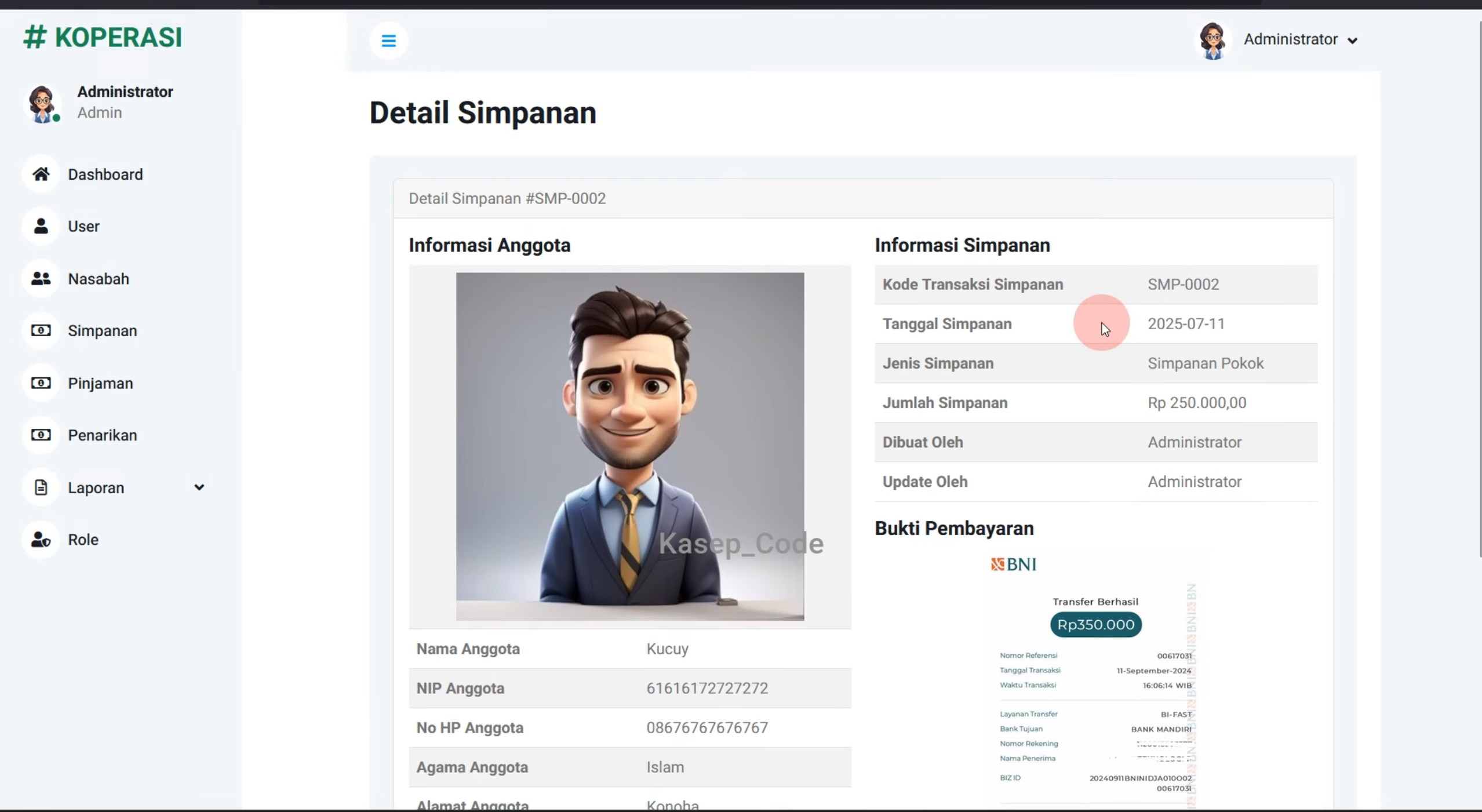Click the Pinjaman money icon
The width and height of the screenshot is (1482, 812).
[x=41, y=383]
